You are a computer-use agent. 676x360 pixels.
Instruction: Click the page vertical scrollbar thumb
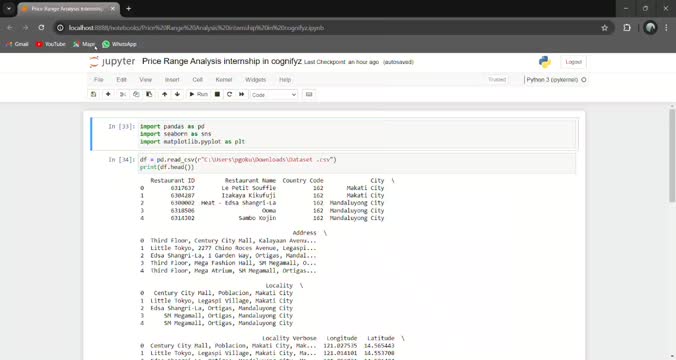tap(672, 155)
